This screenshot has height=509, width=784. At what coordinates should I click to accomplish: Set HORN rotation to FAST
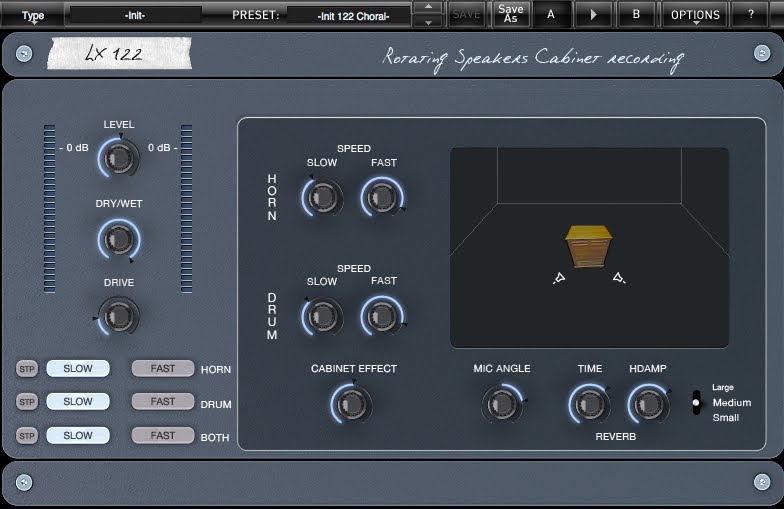[x=162, y=368]
